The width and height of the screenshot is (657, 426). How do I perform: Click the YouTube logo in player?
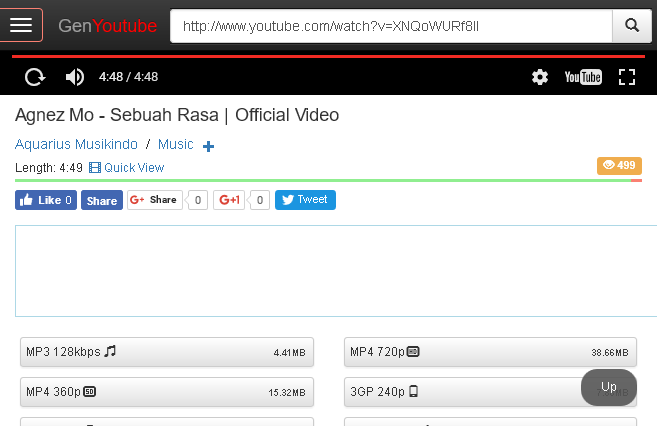click(x=583, y=77)
